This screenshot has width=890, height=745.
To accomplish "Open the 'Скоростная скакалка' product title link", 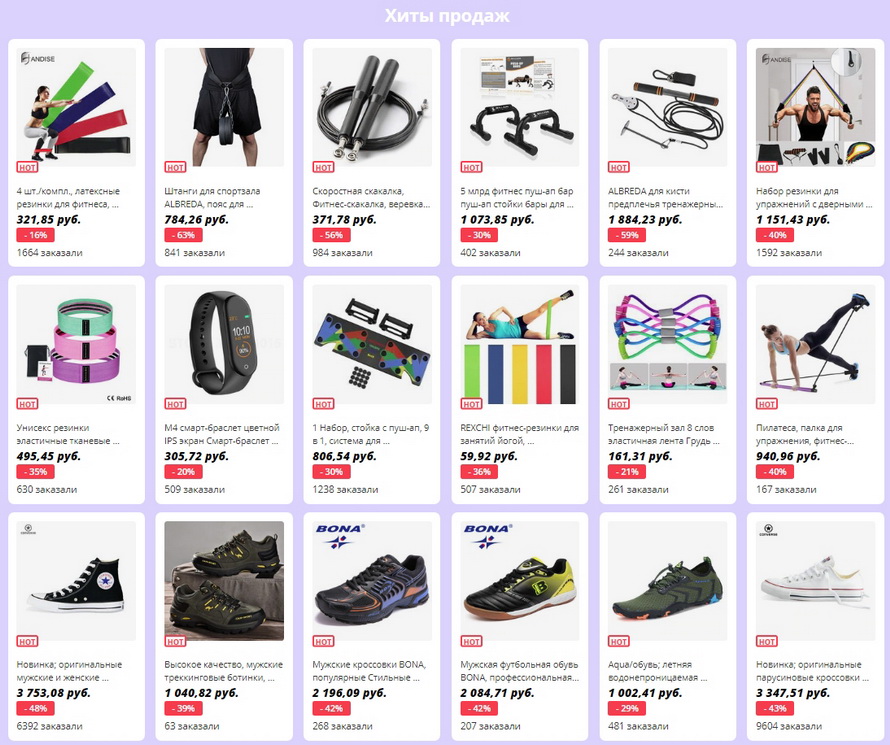I will [371, 197].
